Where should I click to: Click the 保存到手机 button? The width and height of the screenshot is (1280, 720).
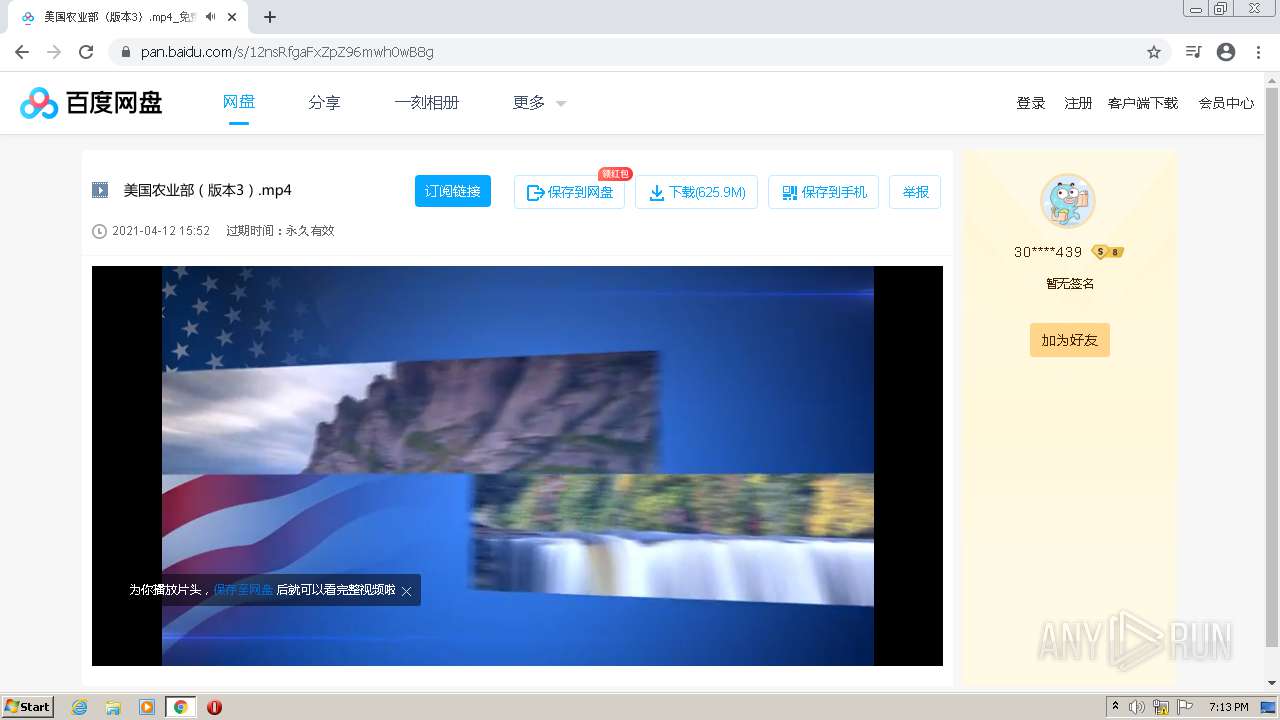823,192
